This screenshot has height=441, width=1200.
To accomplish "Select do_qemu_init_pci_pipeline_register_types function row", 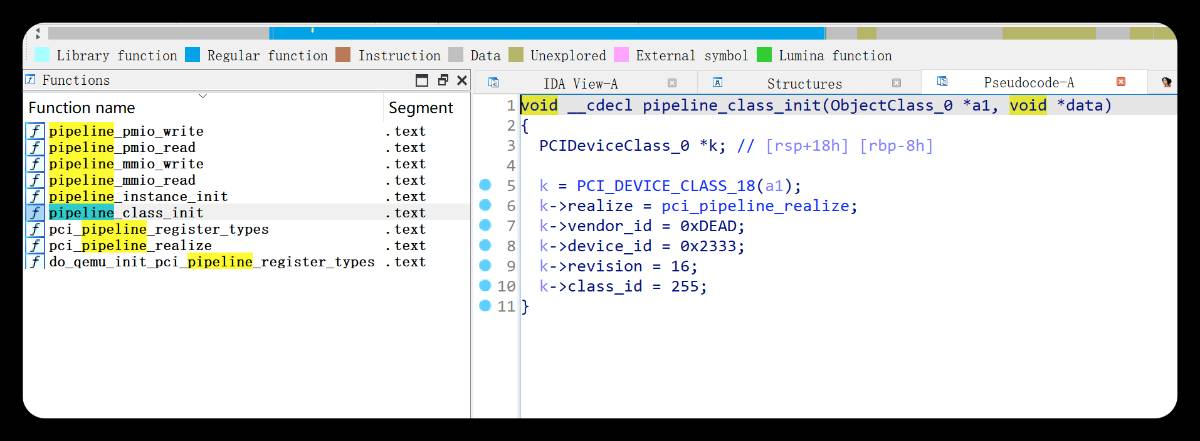I will pos(246,262).
